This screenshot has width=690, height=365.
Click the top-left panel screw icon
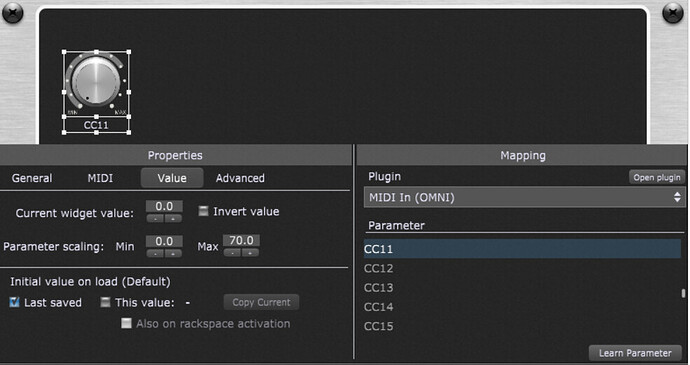click(x=12, y=13)
